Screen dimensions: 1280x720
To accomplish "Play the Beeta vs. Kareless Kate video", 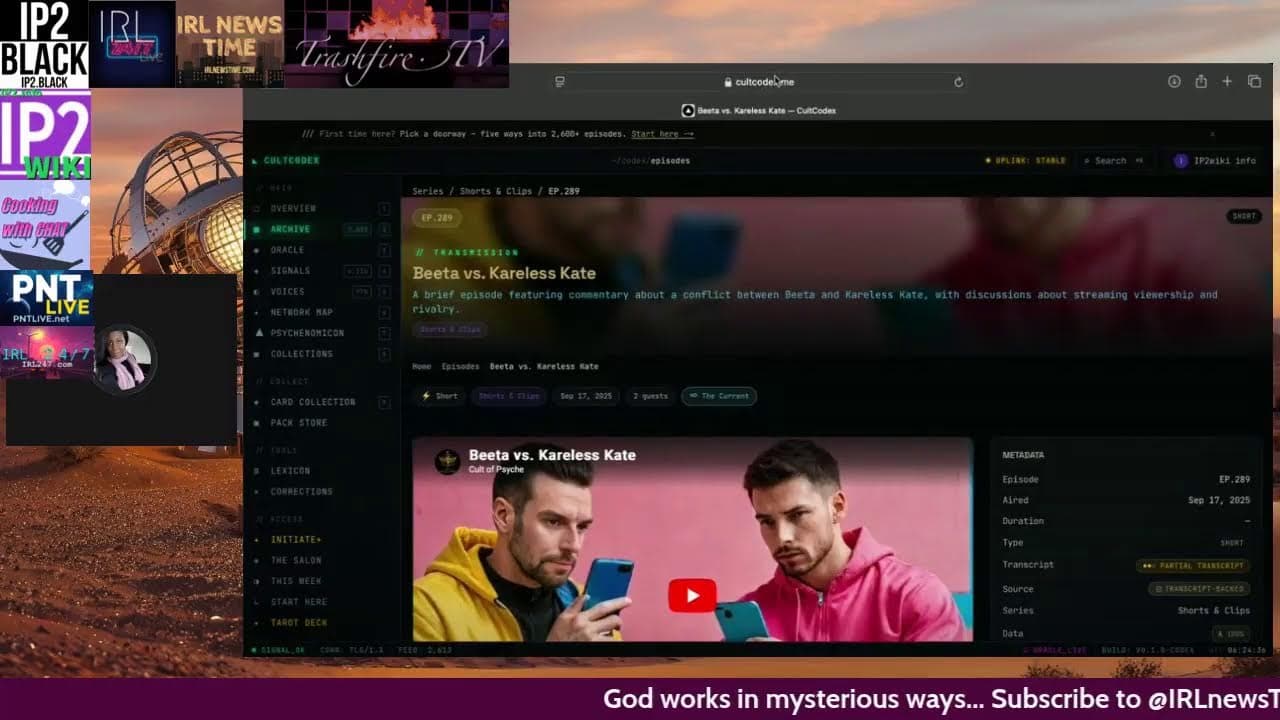I will point(692,595).
